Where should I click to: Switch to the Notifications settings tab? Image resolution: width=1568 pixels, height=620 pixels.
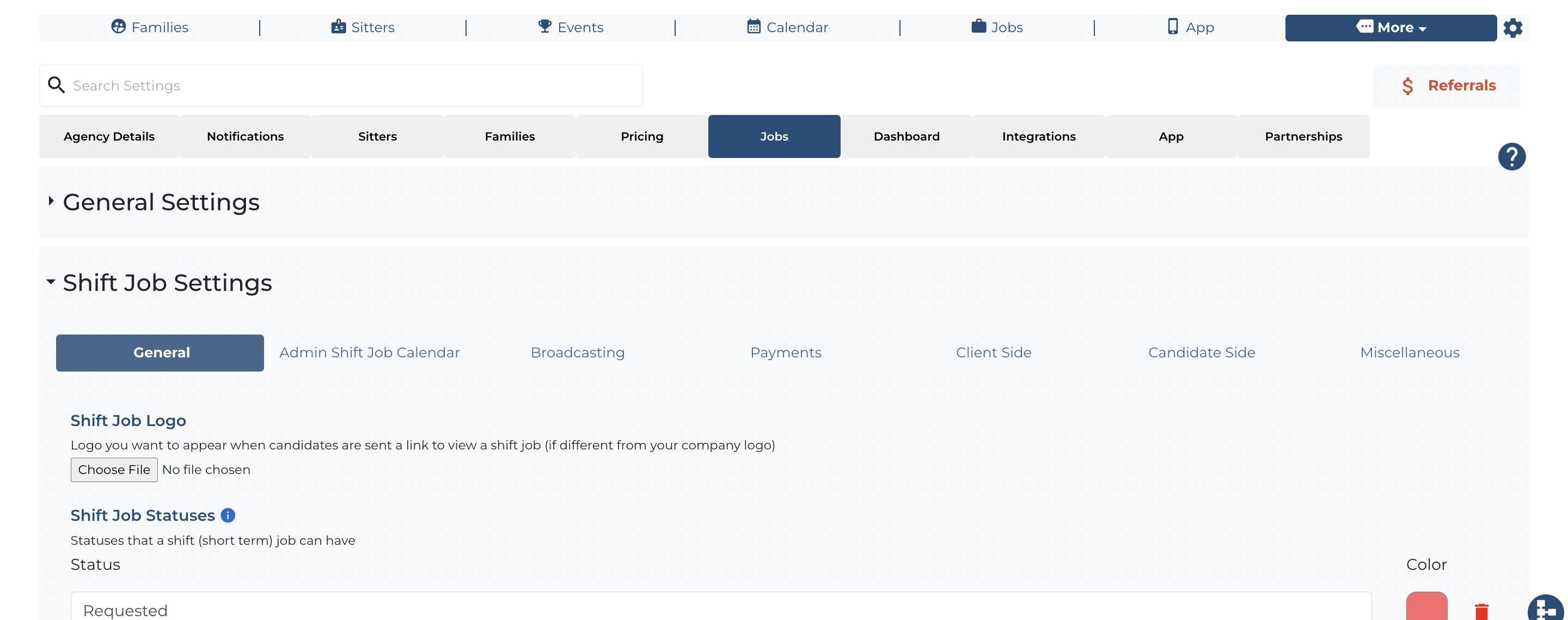click(x=246, y=136)
